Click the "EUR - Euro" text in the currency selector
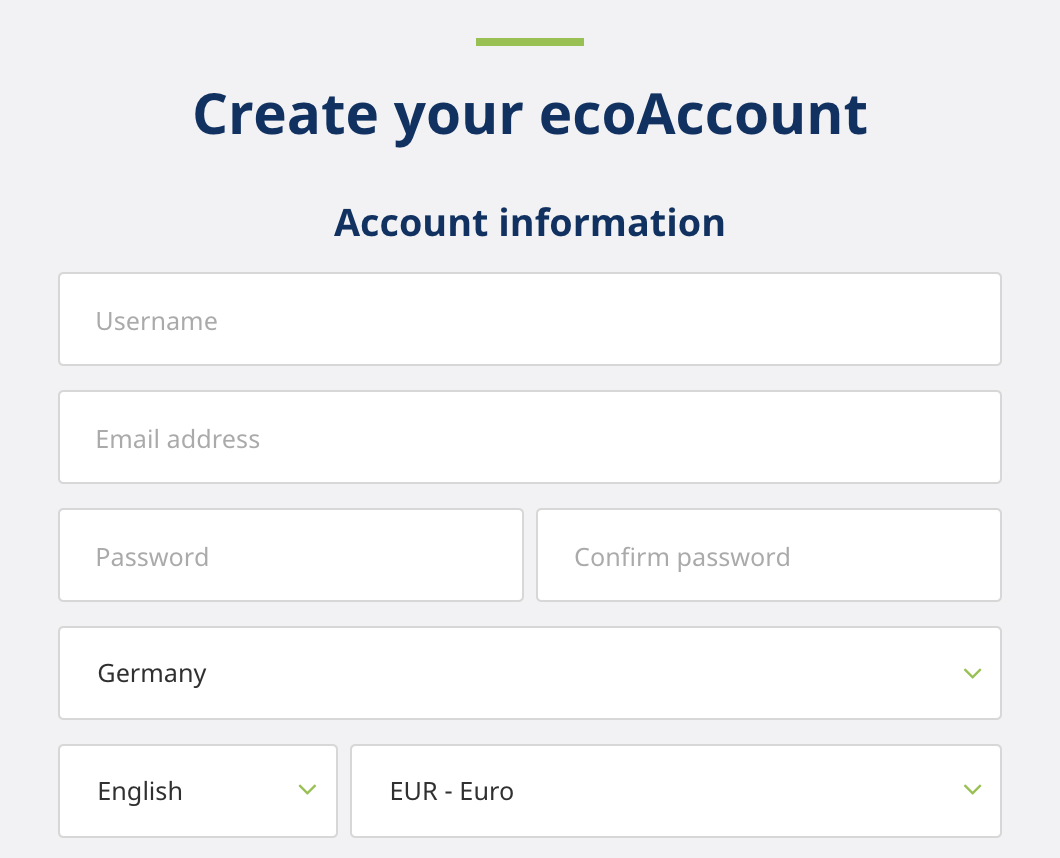Screen dimensions: 1060x858 coord(452,792)
